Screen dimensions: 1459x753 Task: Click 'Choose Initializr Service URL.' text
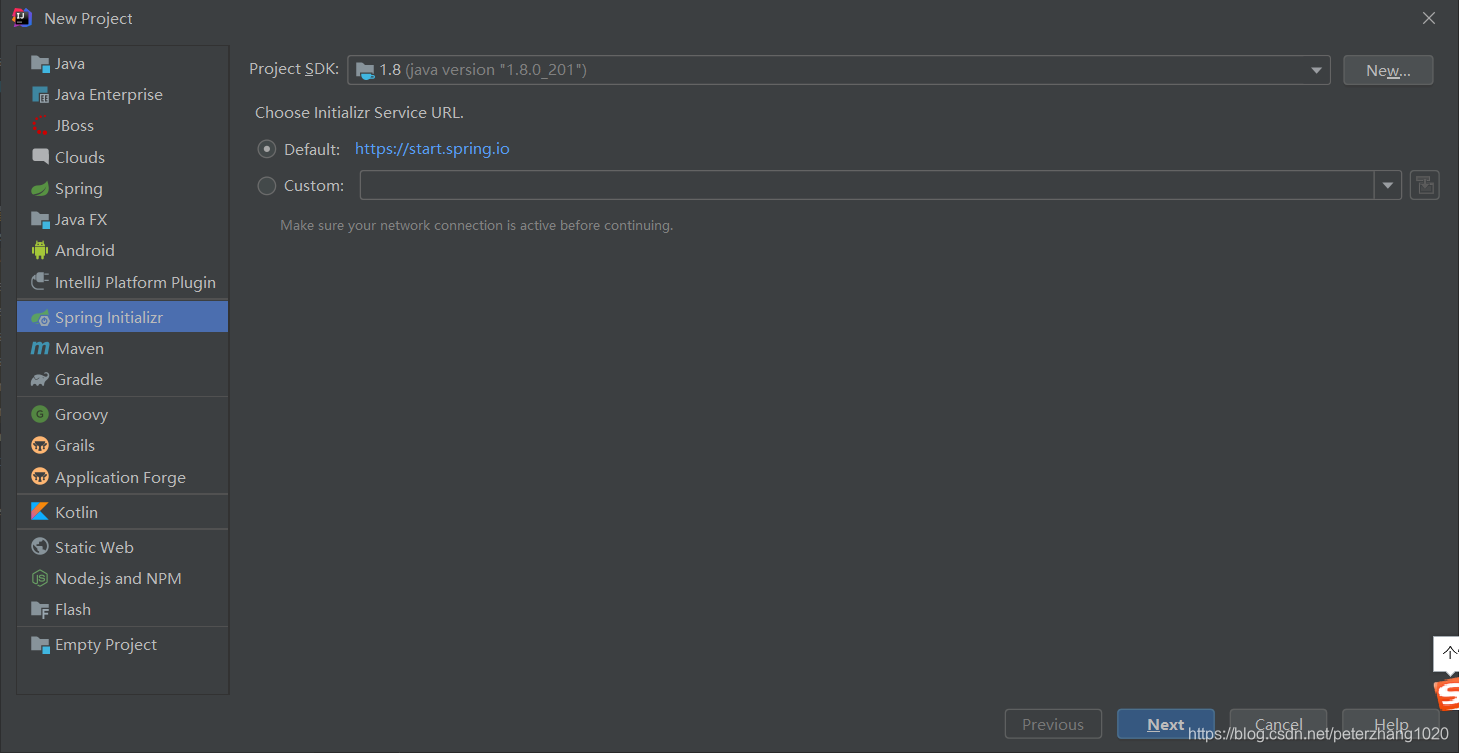point(359,113)
